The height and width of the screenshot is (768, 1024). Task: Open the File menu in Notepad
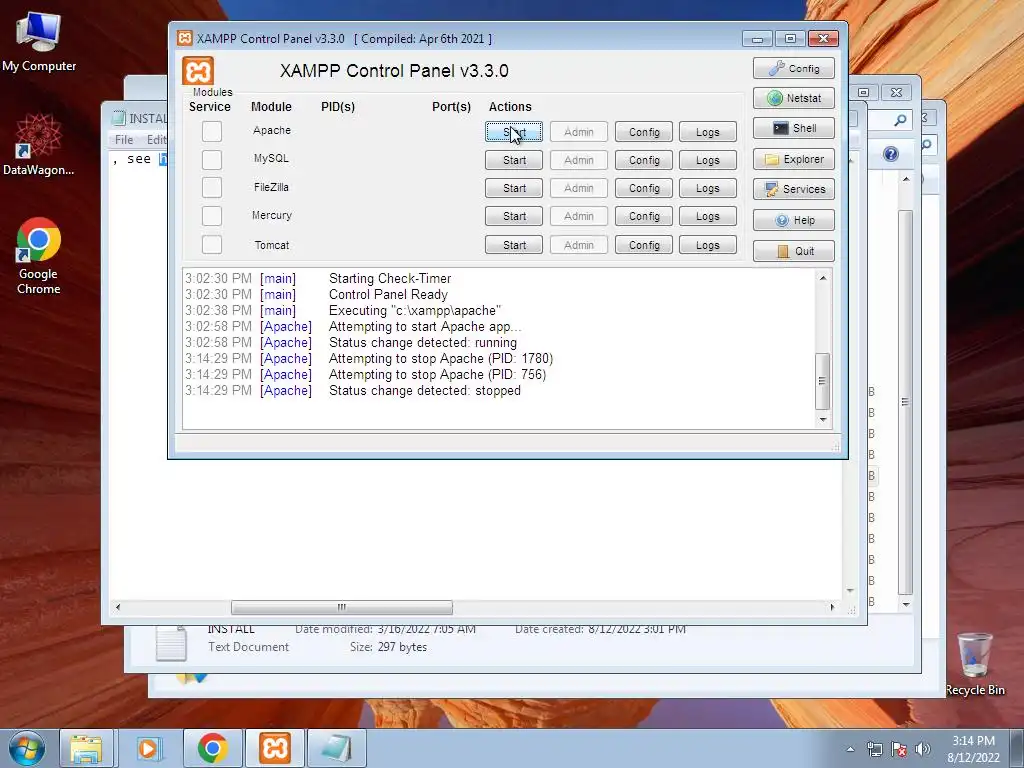tap(123, 140)
